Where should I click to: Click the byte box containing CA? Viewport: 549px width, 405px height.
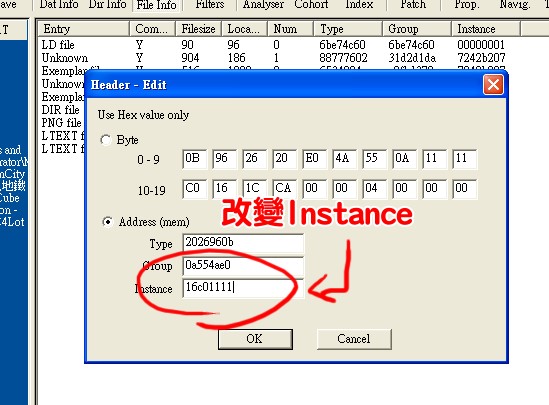click(x=284, y=189)
